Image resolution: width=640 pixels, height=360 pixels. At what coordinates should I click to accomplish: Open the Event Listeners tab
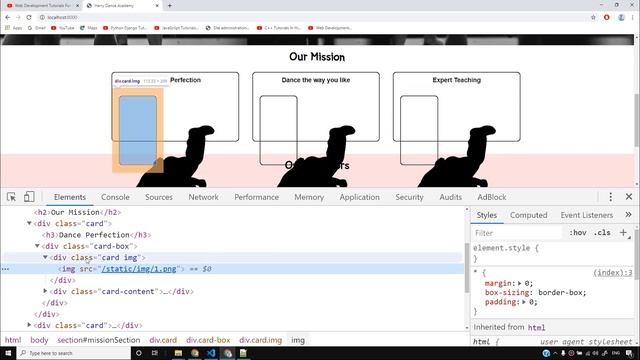click(x=587, y=215)
